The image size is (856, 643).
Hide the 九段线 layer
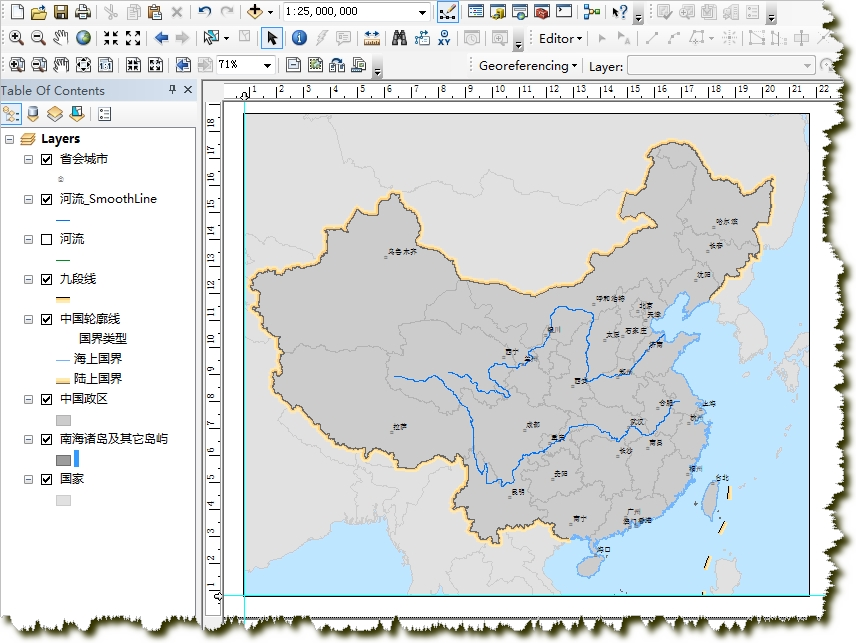point(46,279)
